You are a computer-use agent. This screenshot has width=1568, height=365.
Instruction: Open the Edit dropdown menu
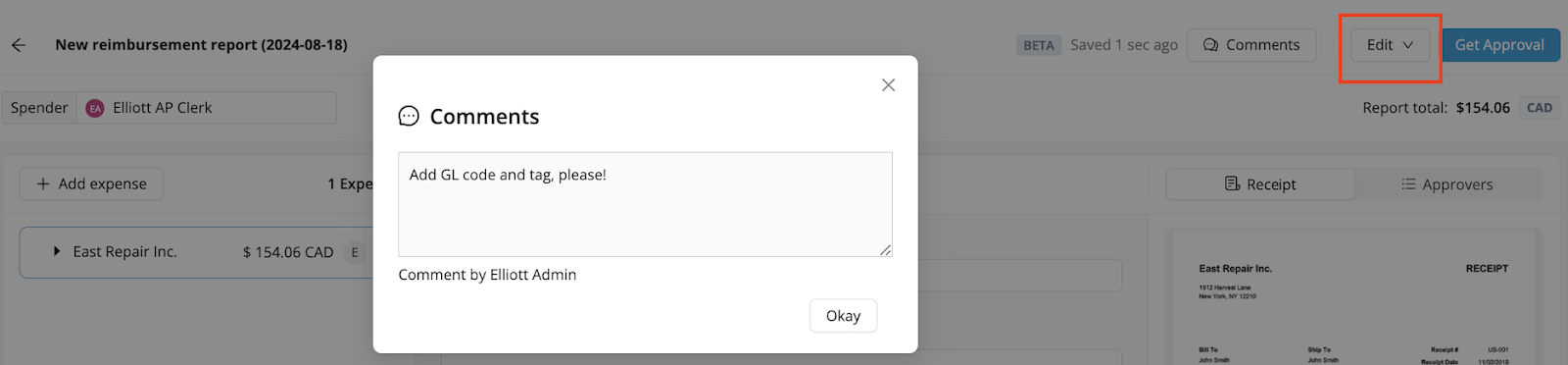[1390, 45]
